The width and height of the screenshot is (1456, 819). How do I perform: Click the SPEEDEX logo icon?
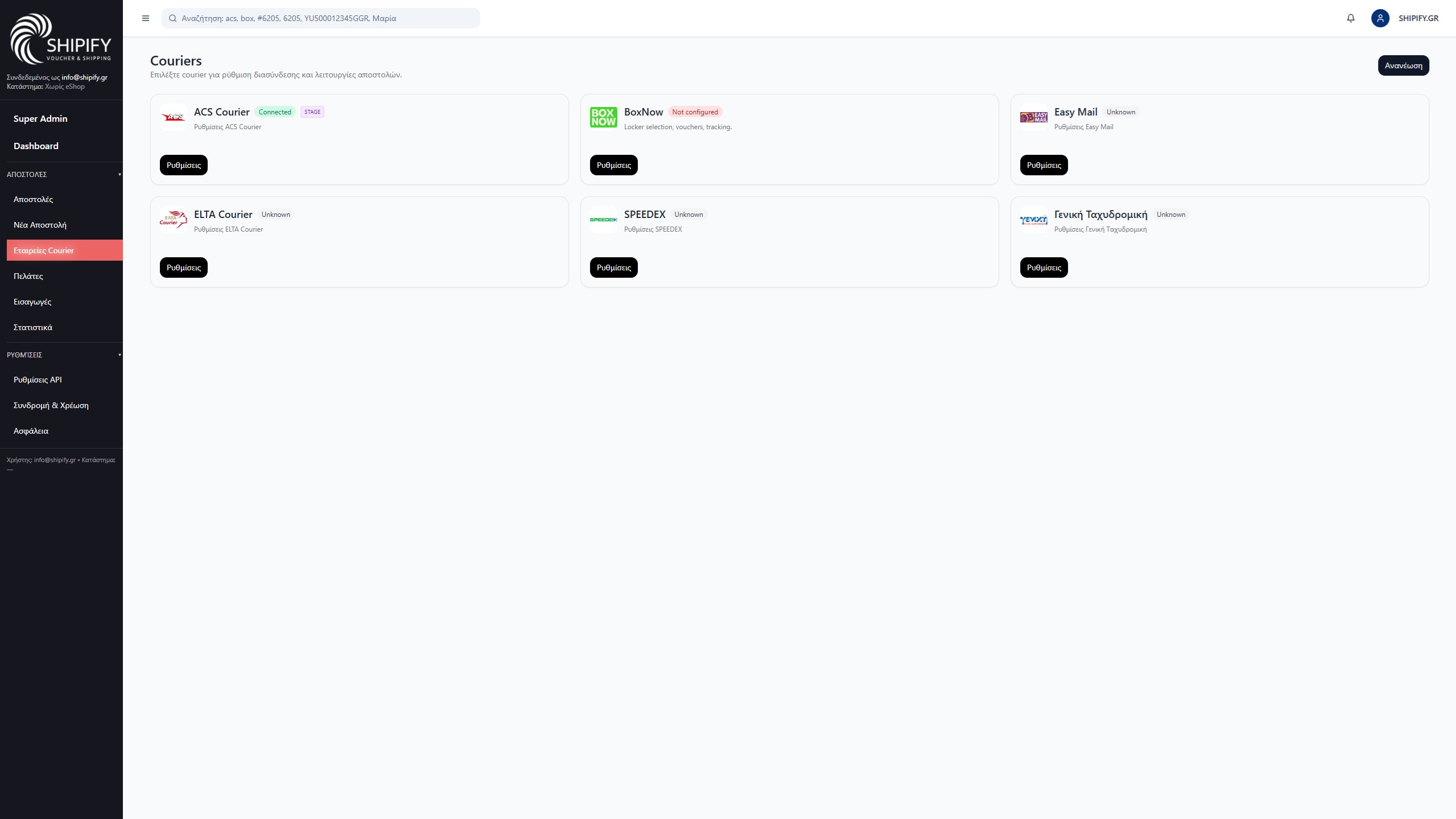[603, 220]
